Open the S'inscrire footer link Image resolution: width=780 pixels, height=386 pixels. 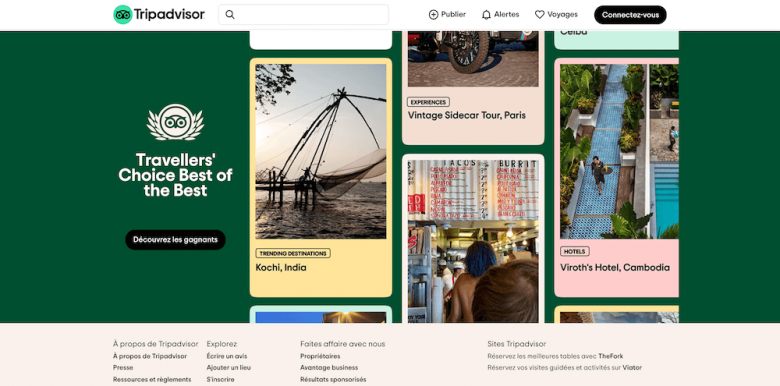click(220, 380)
